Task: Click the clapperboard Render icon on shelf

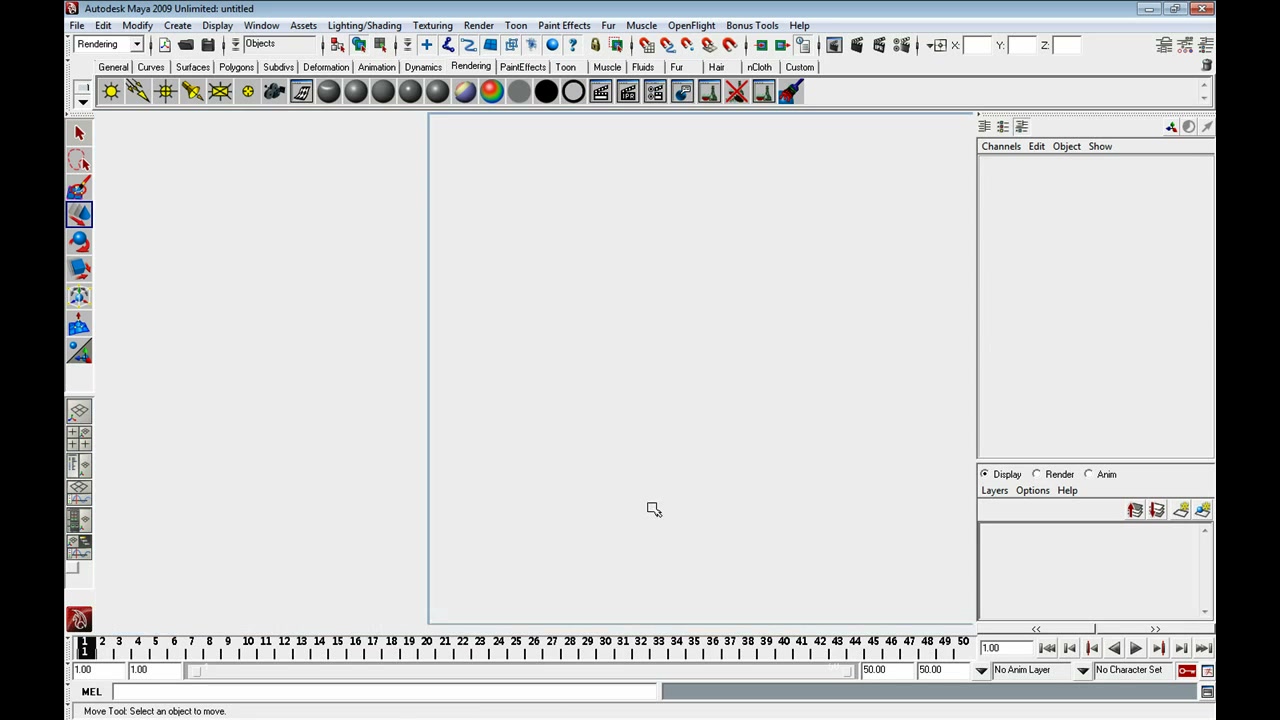Action: pos(601,92)
